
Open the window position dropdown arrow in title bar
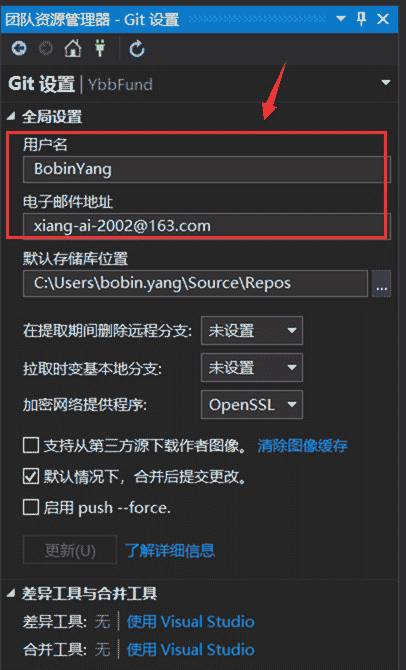click(x=341, y=19)
